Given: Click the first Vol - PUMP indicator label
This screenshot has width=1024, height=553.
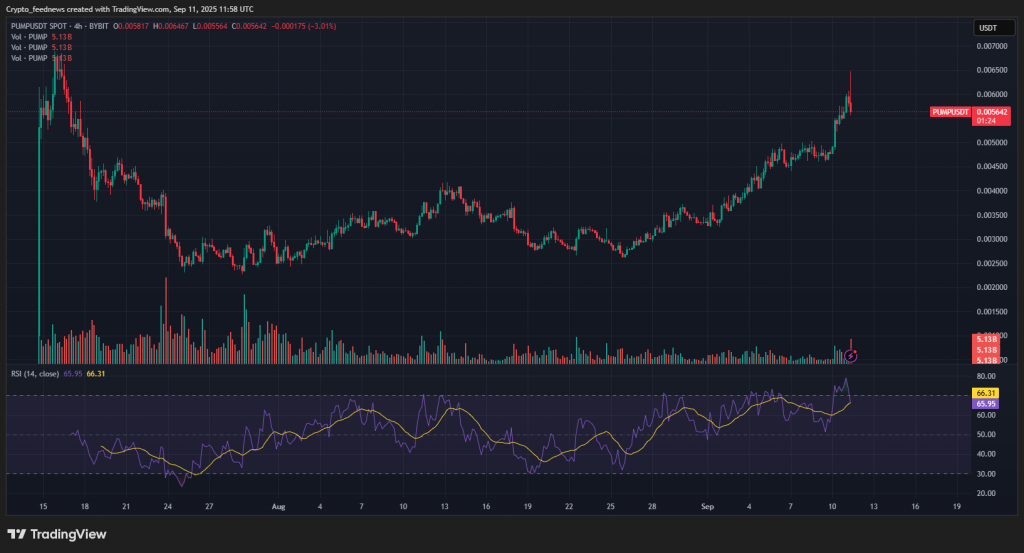Looking at the screenshot, I should pyautogui.click(x=31, y=38).
